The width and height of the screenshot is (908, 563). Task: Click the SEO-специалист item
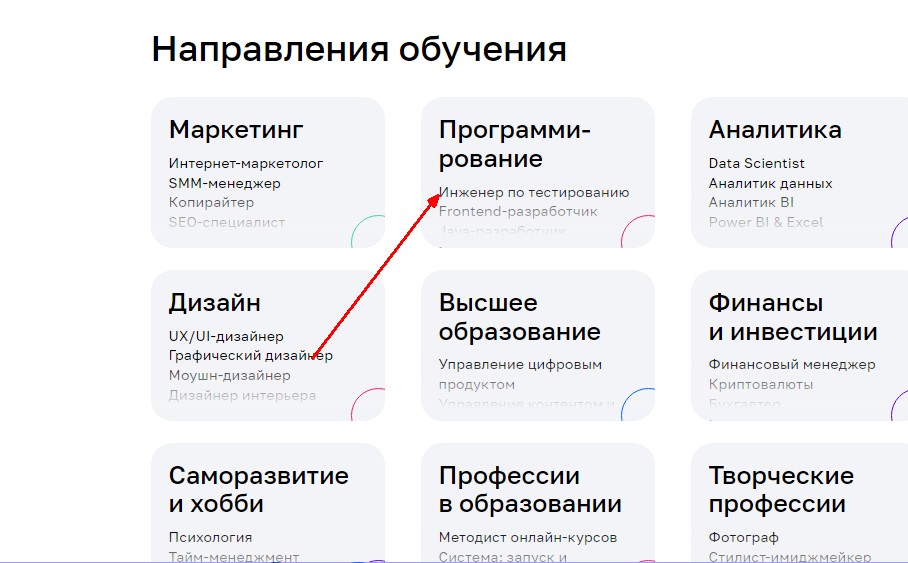click(x=227, y=222)
